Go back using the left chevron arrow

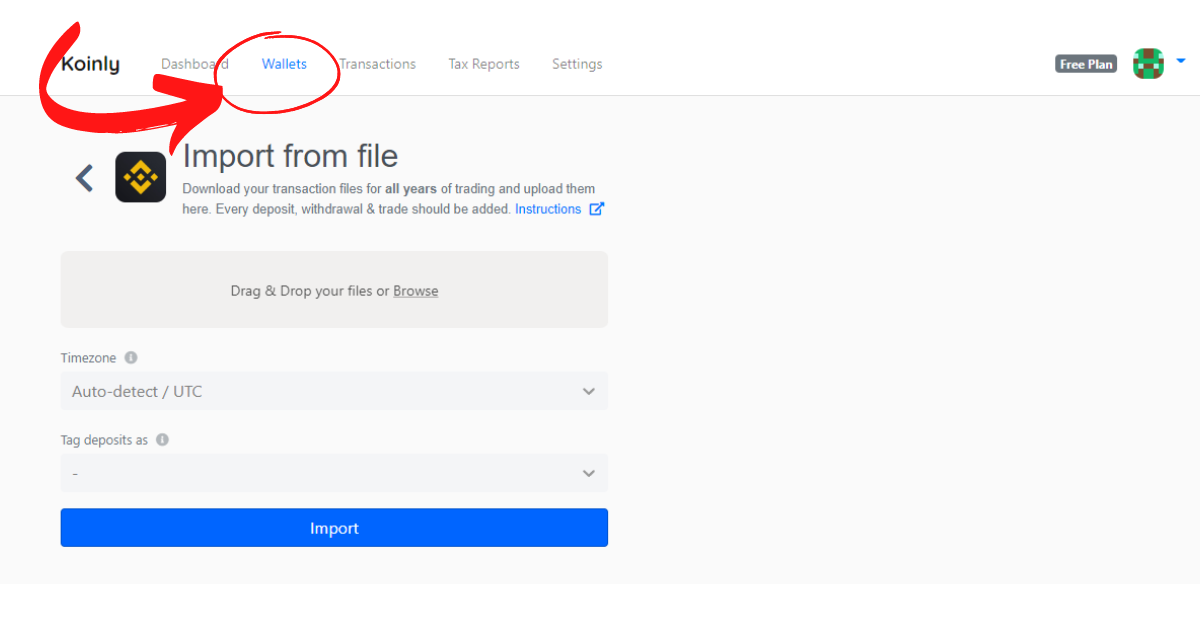point(85,178)
